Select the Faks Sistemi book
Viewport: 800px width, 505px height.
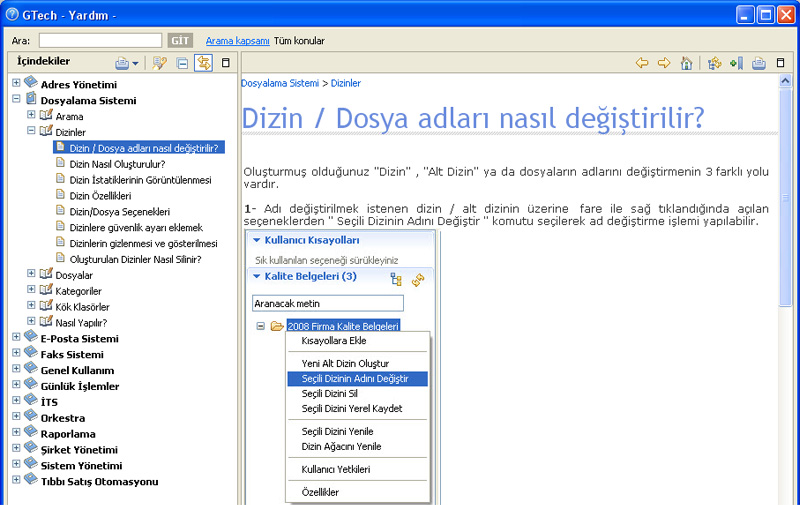coord(72,355)
